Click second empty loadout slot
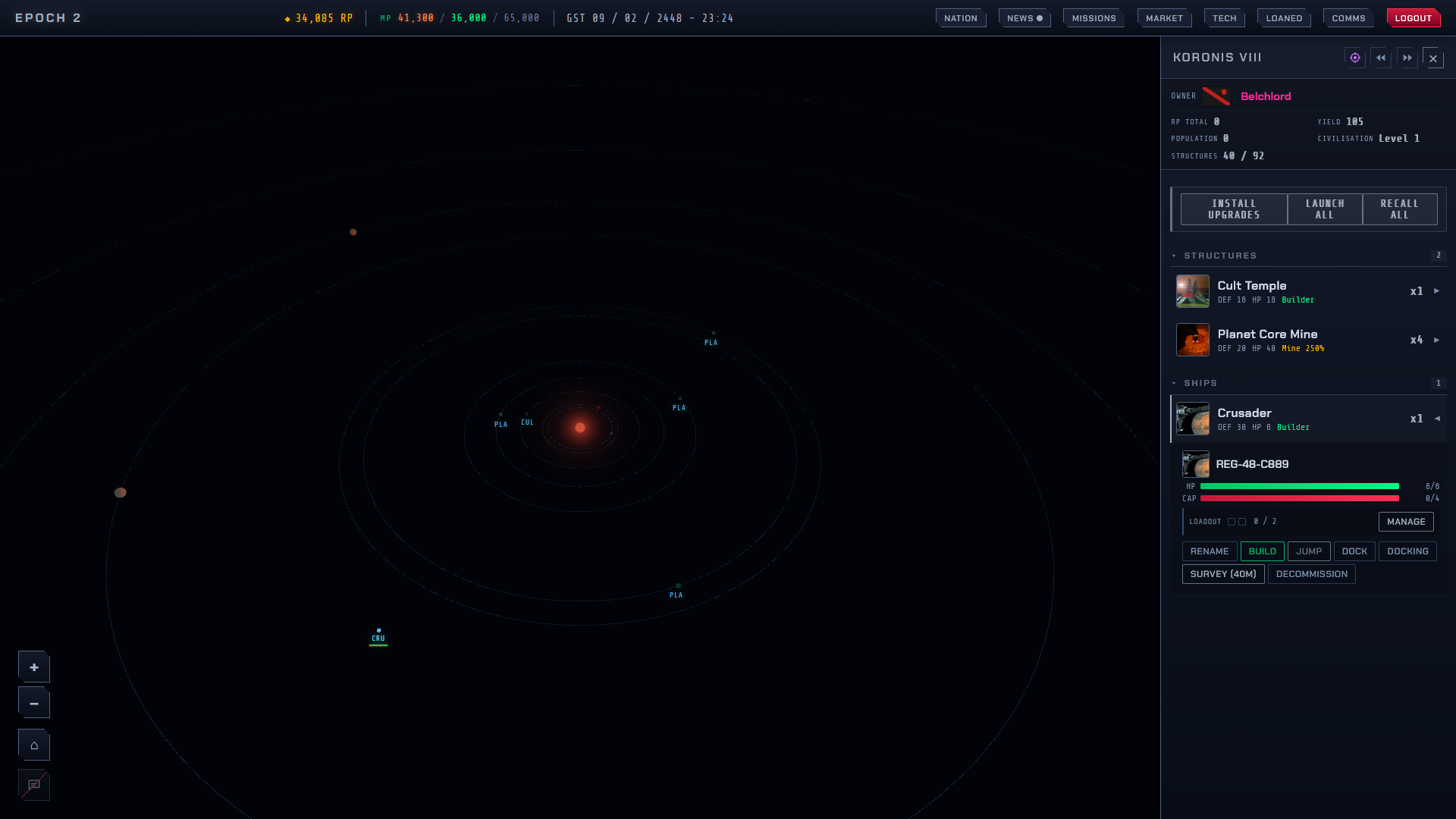 point(1242,522)
